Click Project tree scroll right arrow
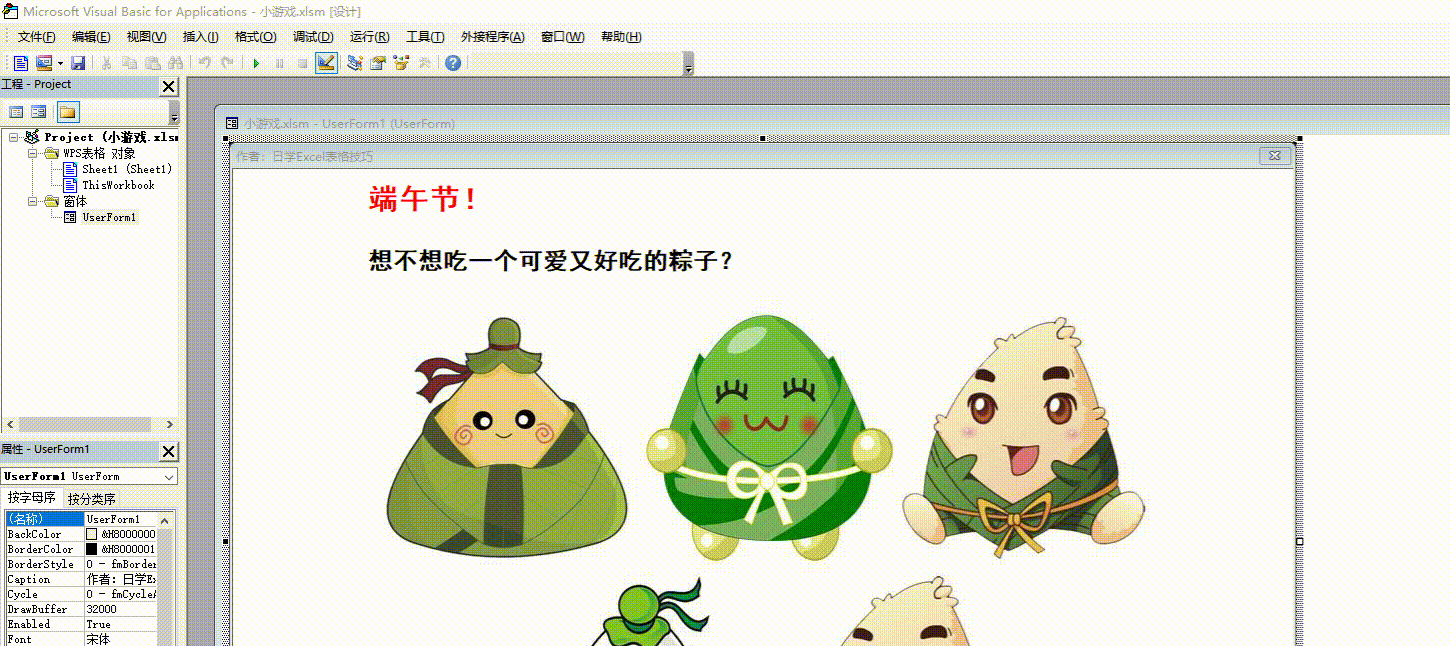The width and height of the screenshot is (1450, 646). pyautogui.click(x=170, y=425)
